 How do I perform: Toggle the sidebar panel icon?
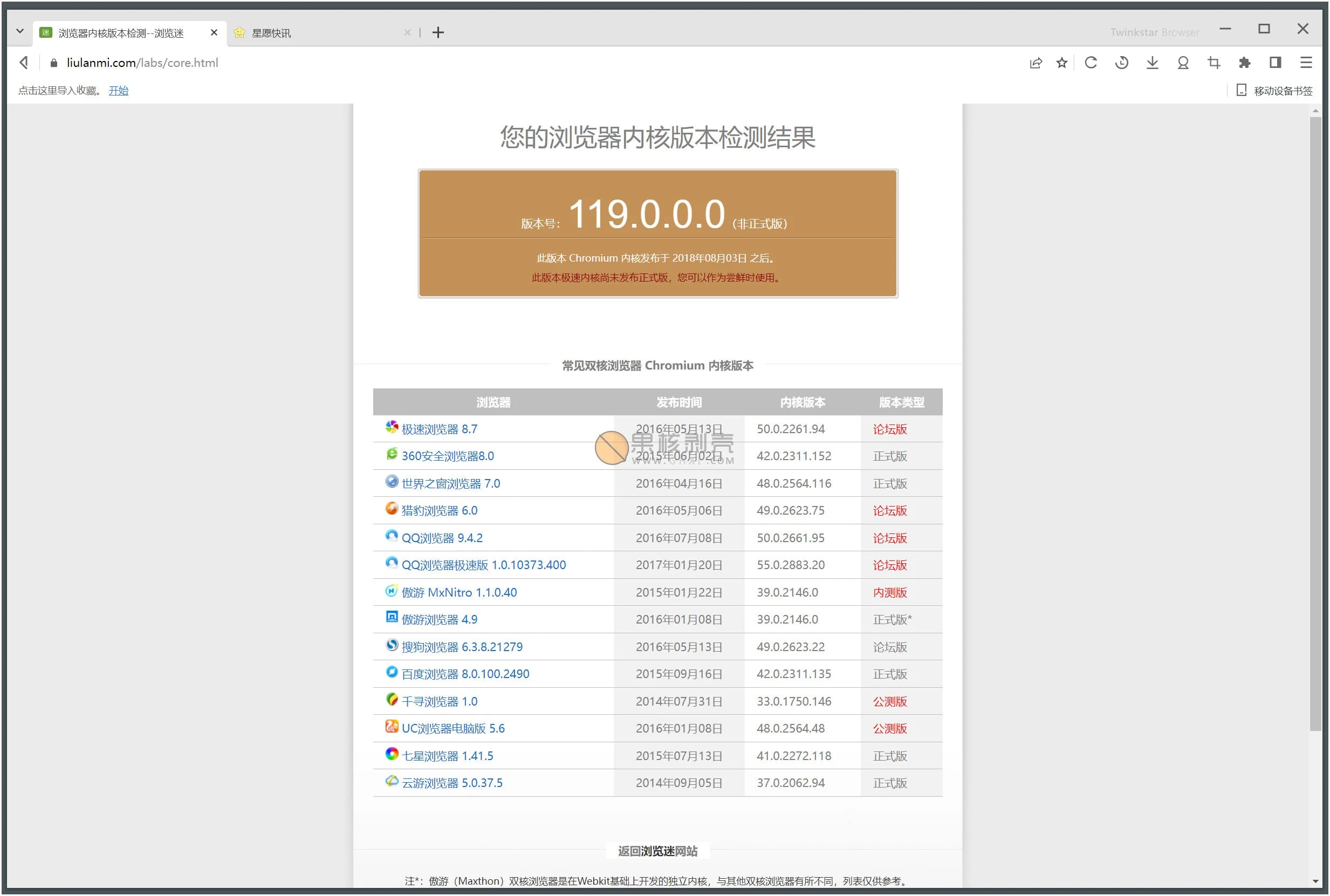[1274, 63]
